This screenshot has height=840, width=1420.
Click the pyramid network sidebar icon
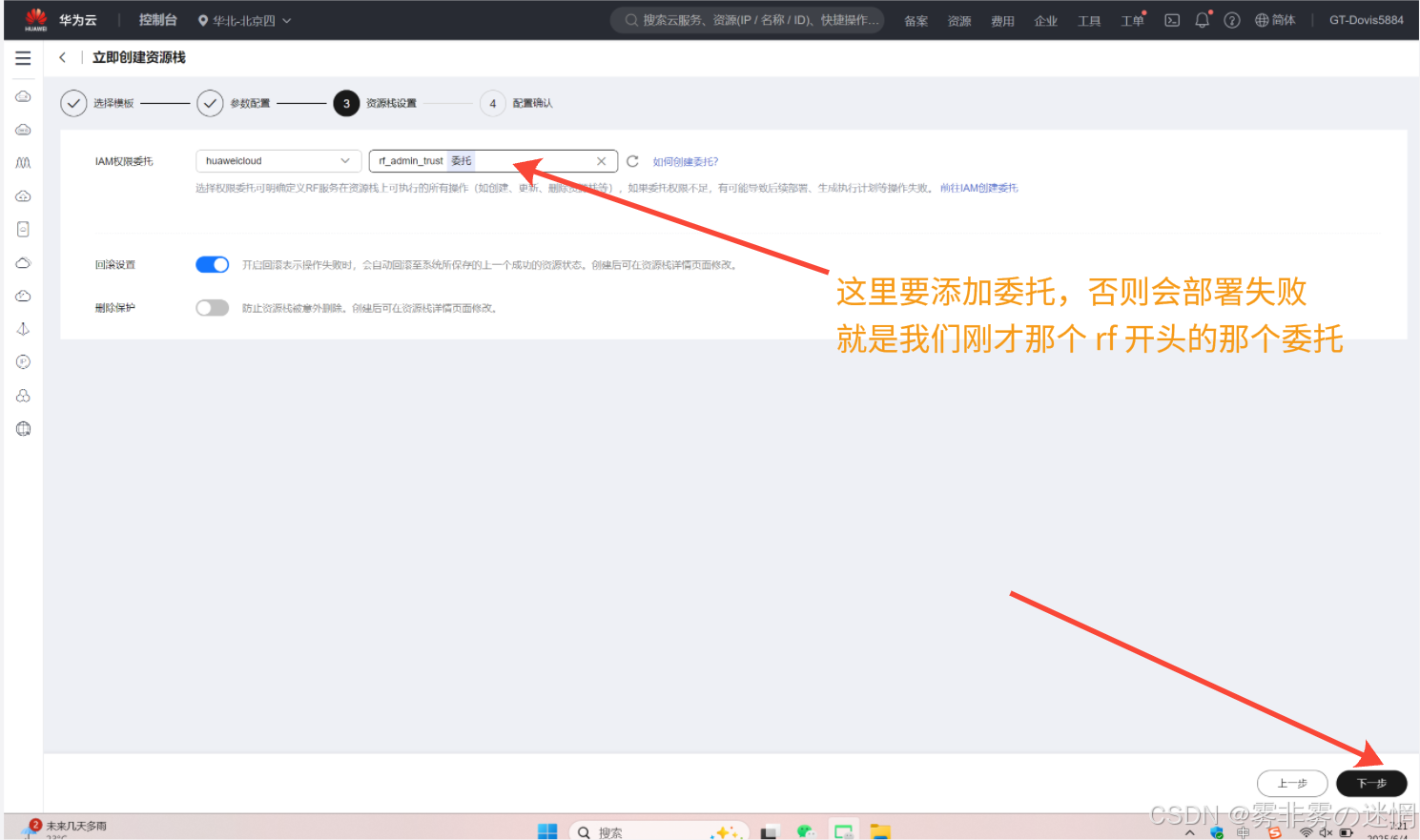click(x=23, y=329)
